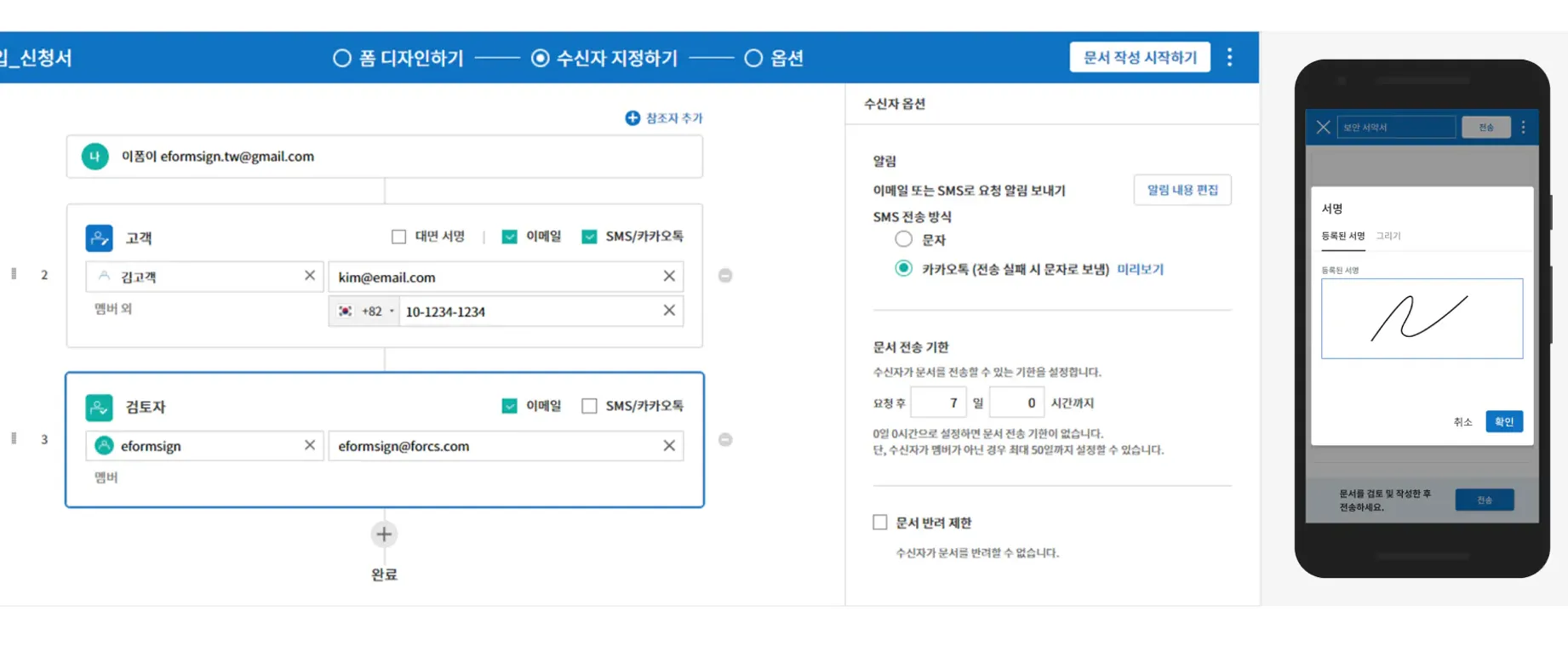Clear kim@email.com with the X icon
The image size is (1568, 646).
point(669,276)
